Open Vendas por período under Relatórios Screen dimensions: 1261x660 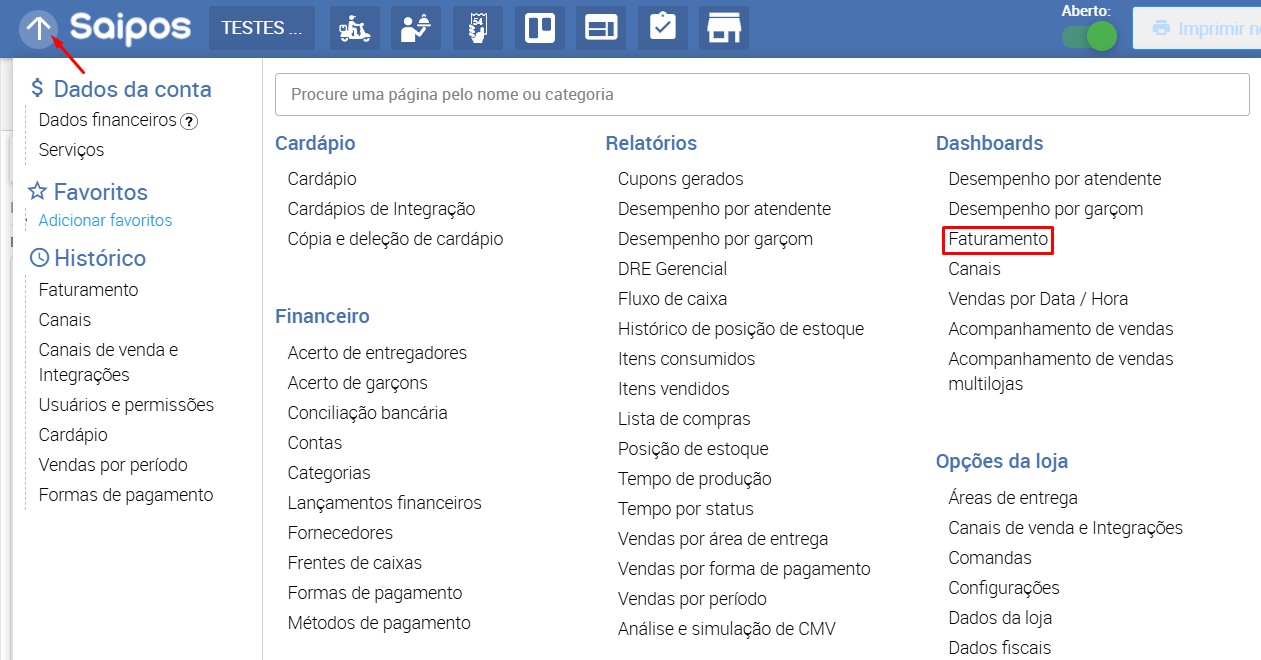(x=692, y=599)
